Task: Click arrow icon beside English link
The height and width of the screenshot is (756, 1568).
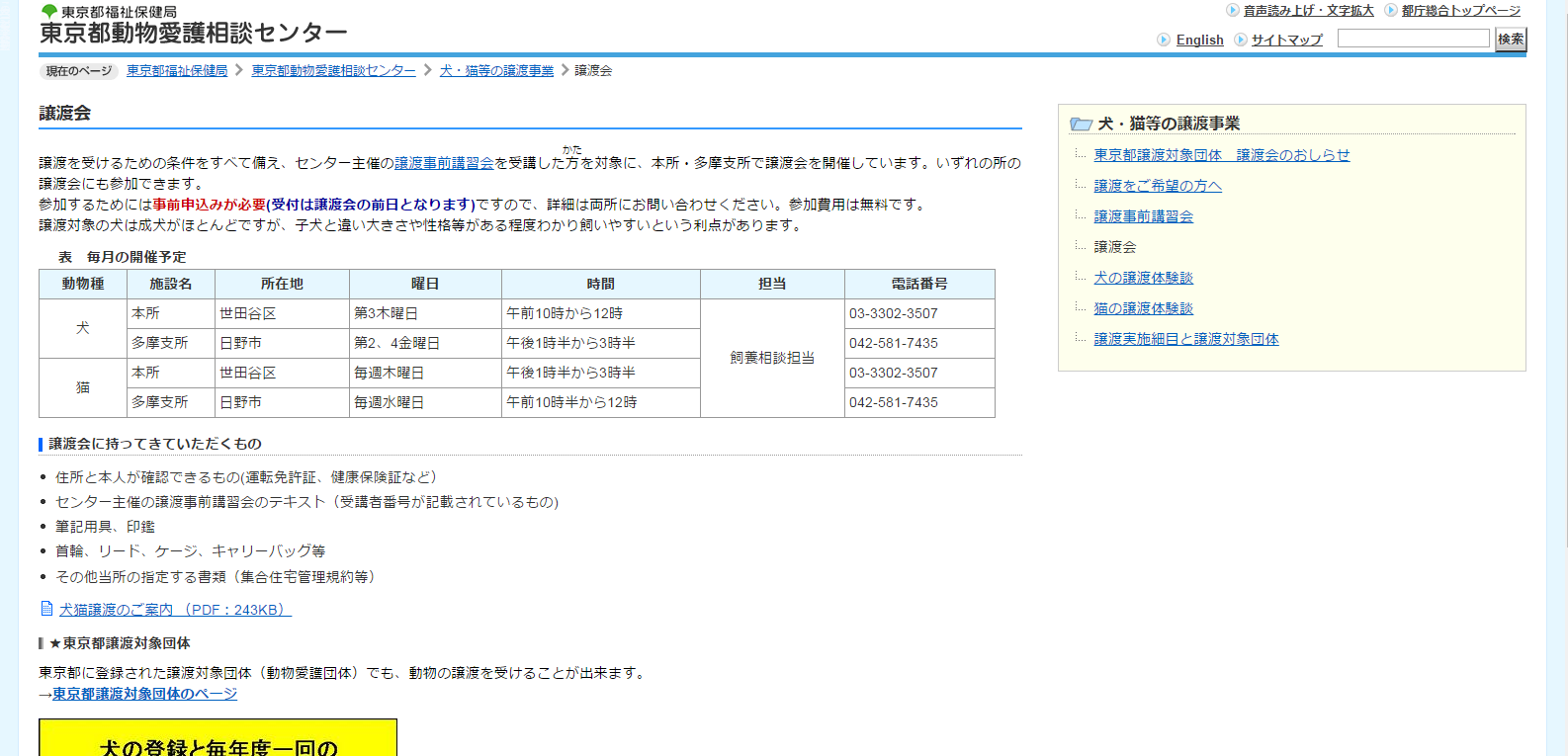Action: coord(1164,40)
